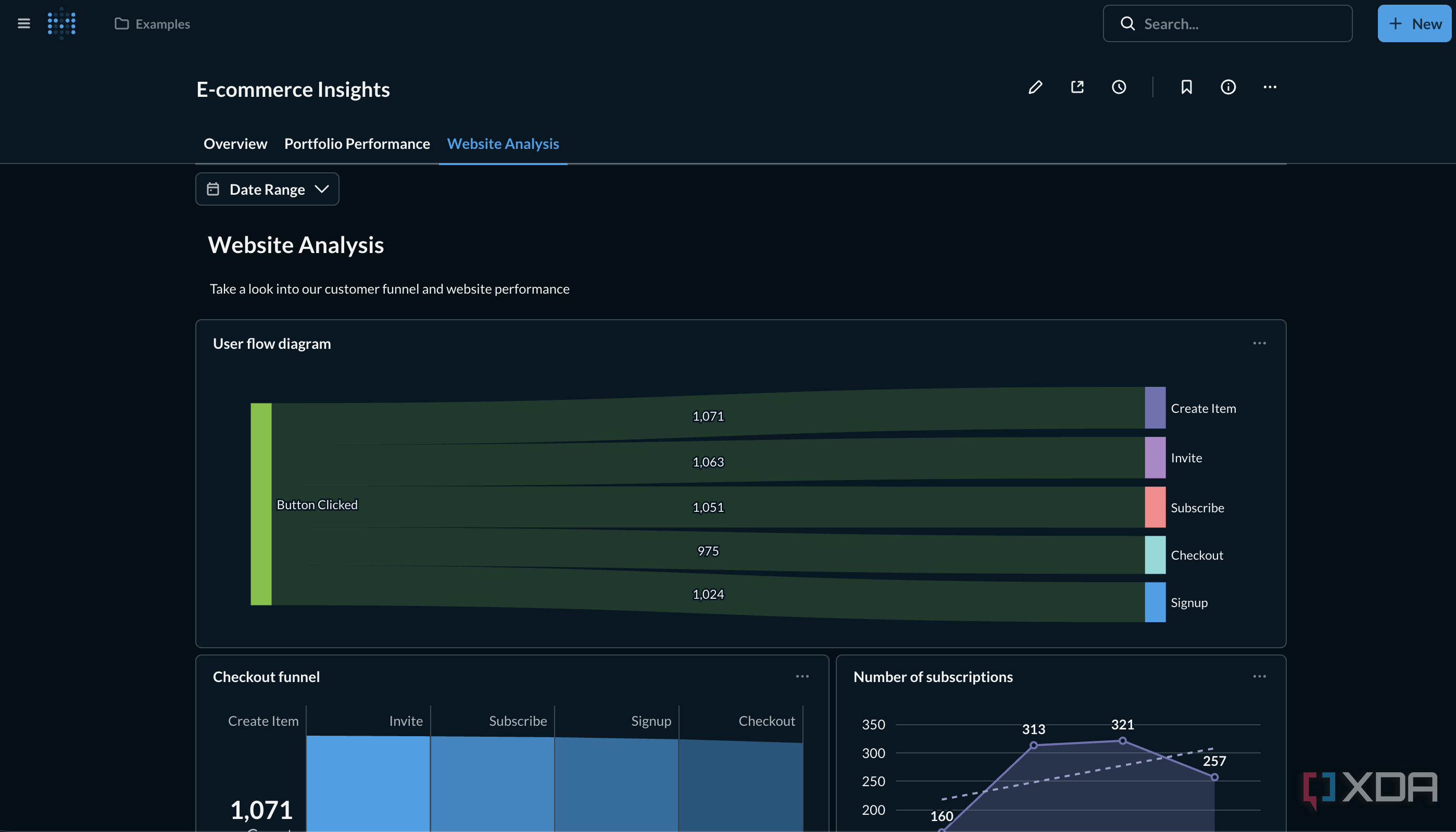Click the Website Analysis section heading
The image size is (1456, 832).
296,245
